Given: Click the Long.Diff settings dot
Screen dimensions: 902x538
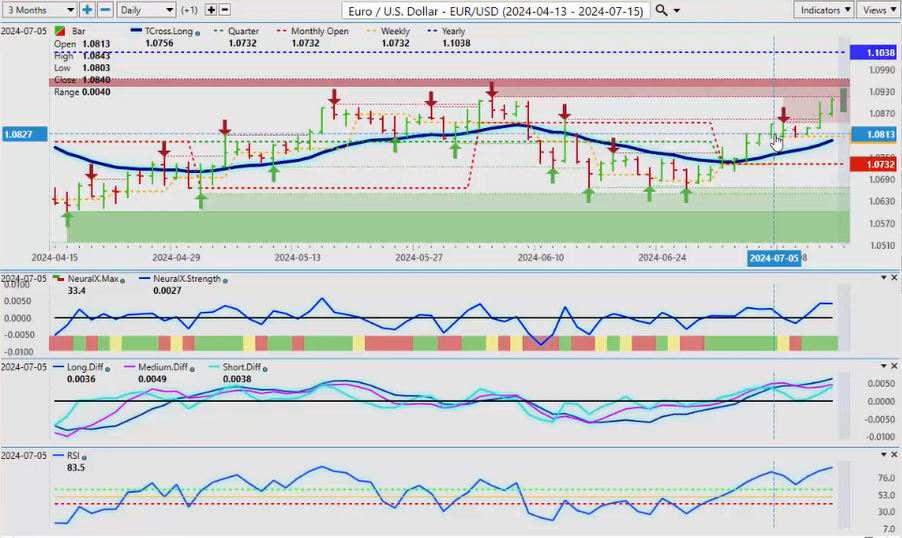Looking at the screenshot, I should [x=108, y=369].
